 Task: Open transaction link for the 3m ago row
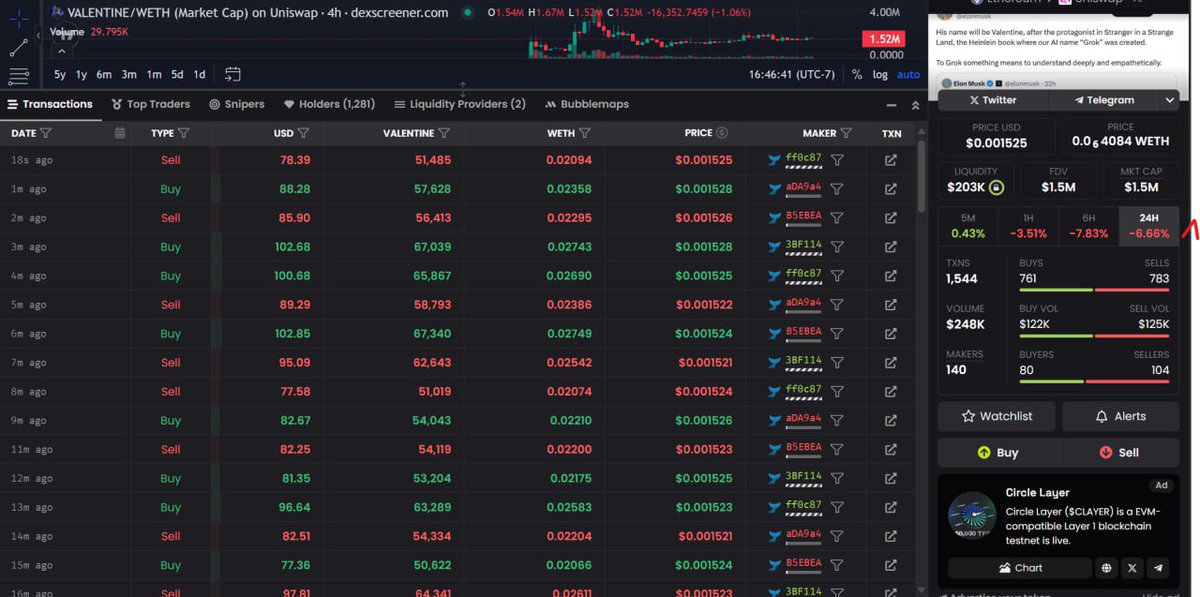click(891, 247)
